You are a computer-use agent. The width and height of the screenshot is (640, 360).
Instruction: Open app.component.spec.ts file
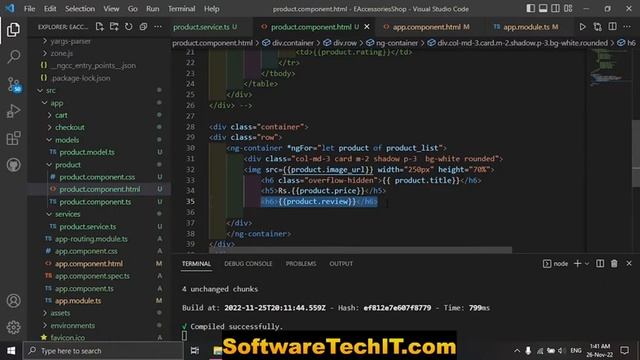[92, 276]
